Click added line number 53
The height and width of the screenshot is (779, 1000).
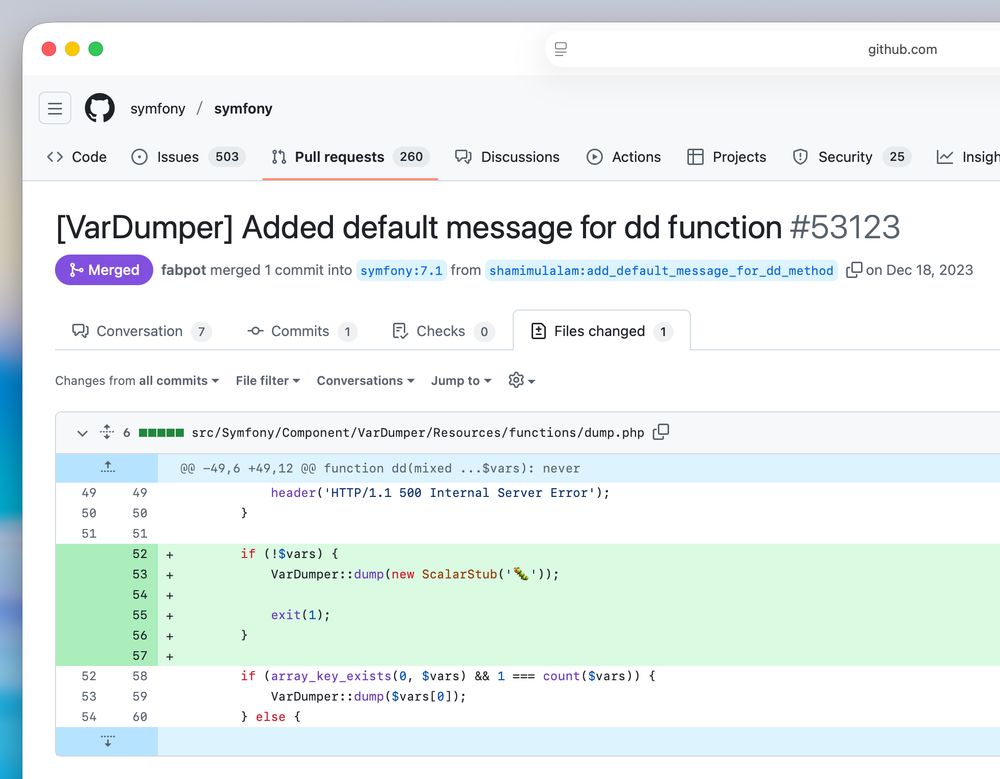point(140,574)
